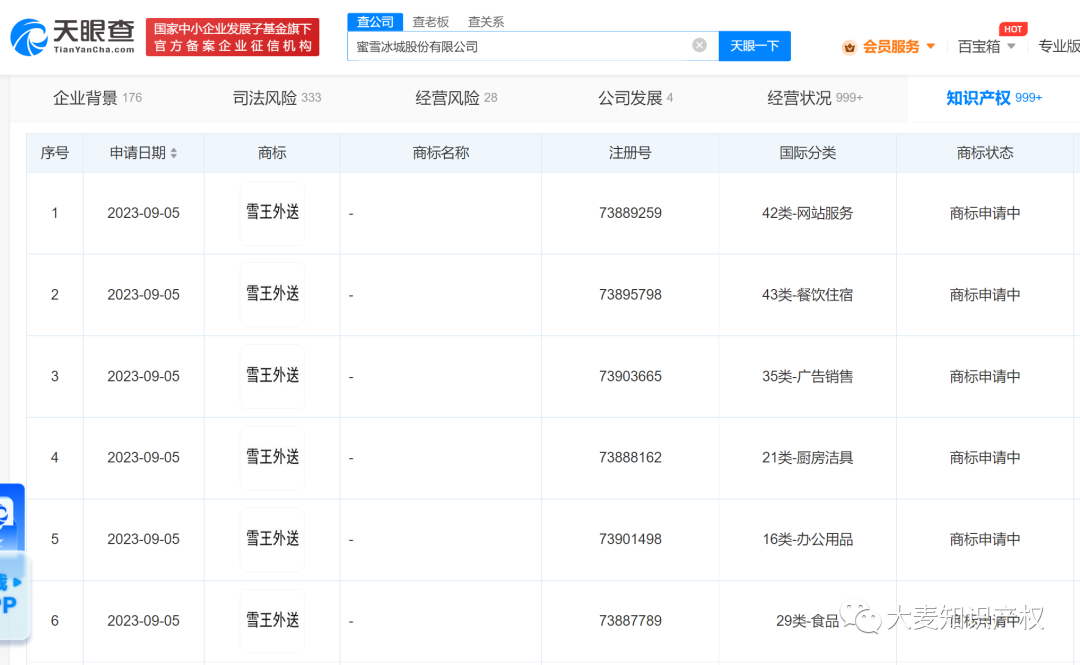Clear the search box using the X icon

(x=699, y=44)
